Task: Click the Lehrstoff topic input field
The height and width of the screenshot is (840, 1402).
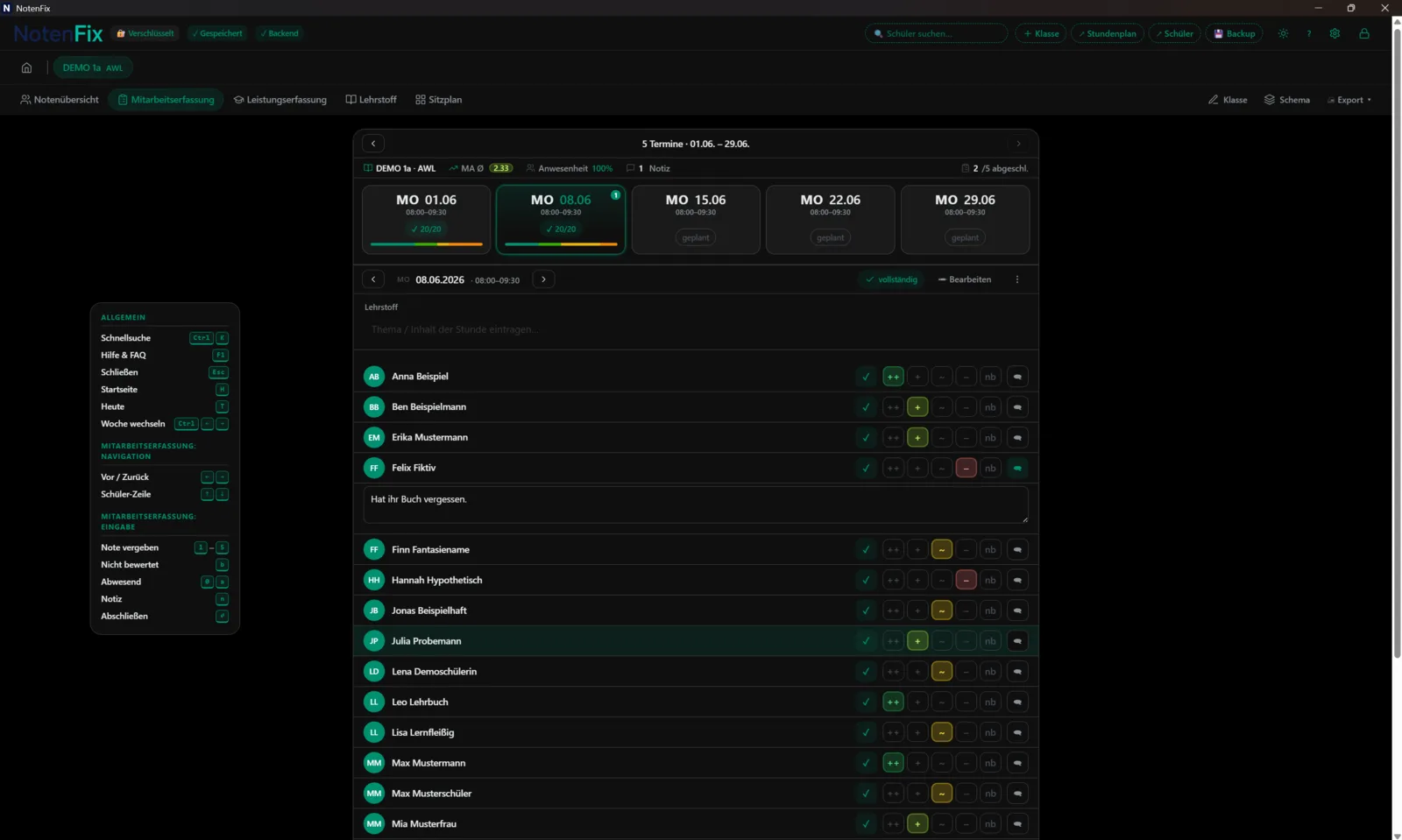Action: coord(696,329)
